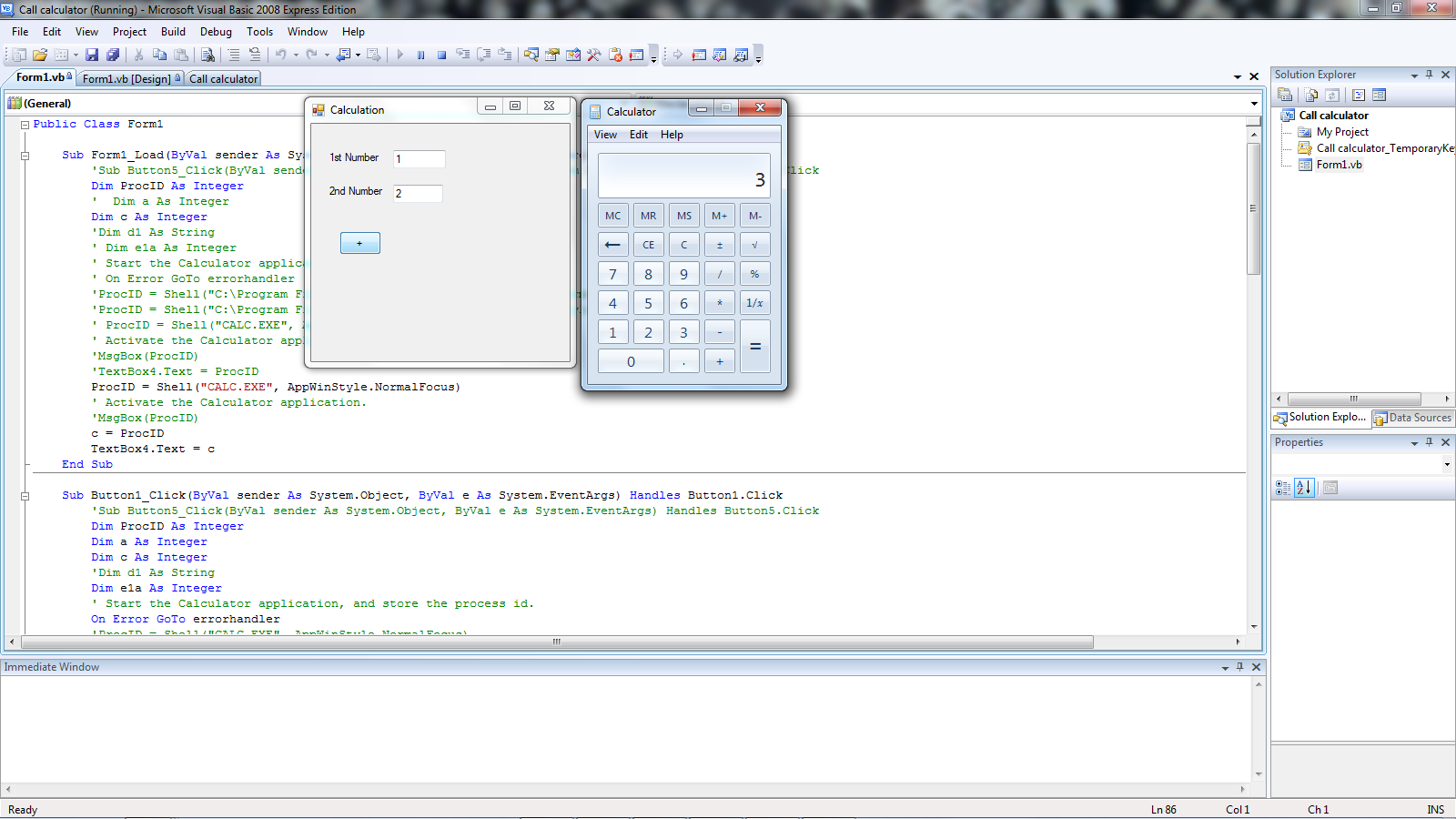Open the Toolbox via hammer and wrench icon
This screenshot has height=819, width=1456.
[x=594, y=56]
